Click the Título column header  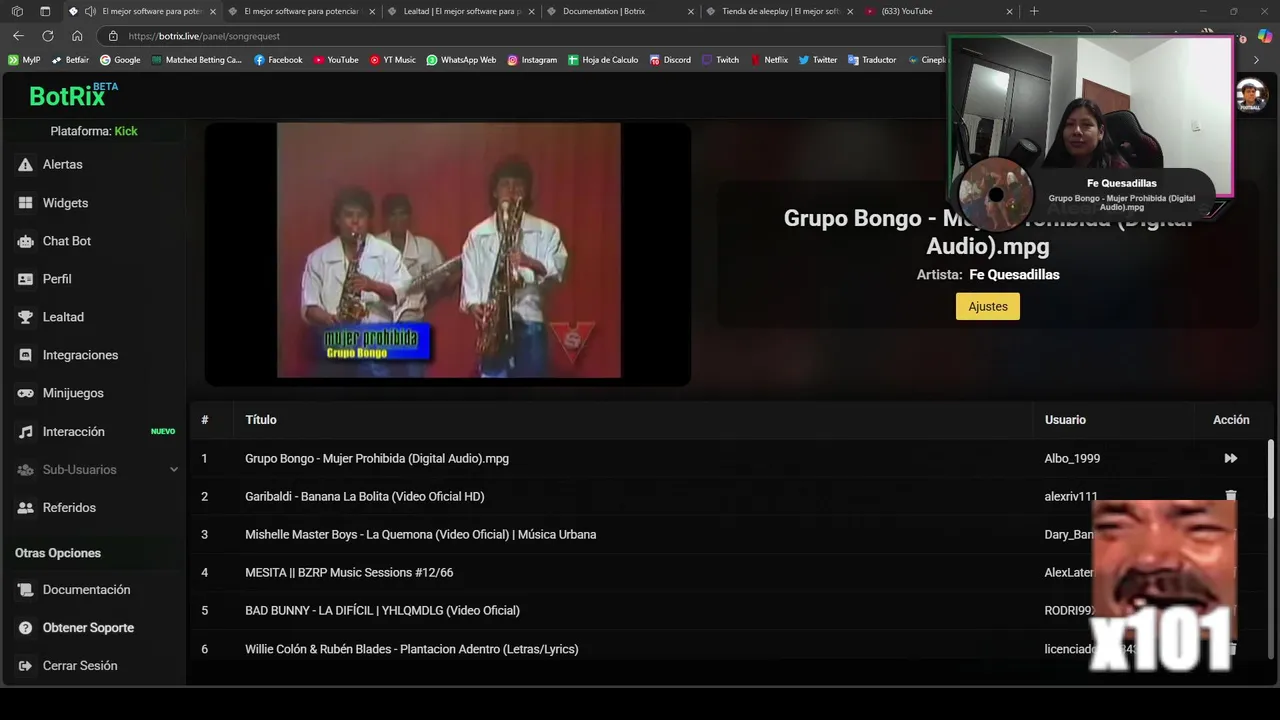[261, 420]
